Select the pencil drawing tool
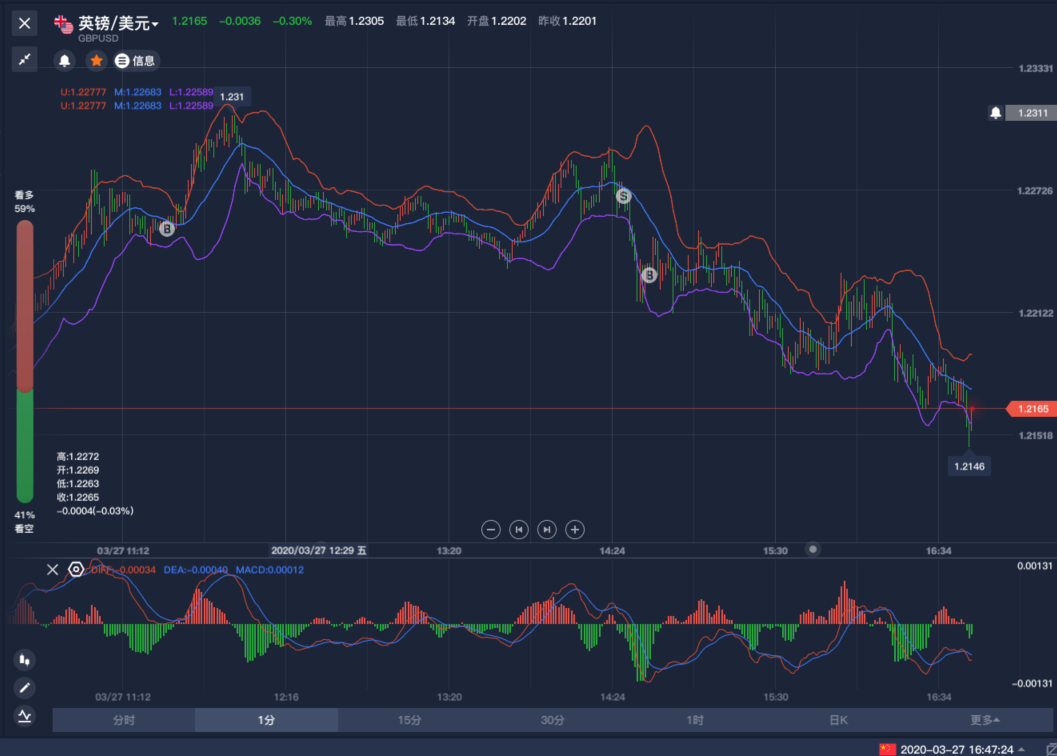1057x756 pixels. (25, 688)
